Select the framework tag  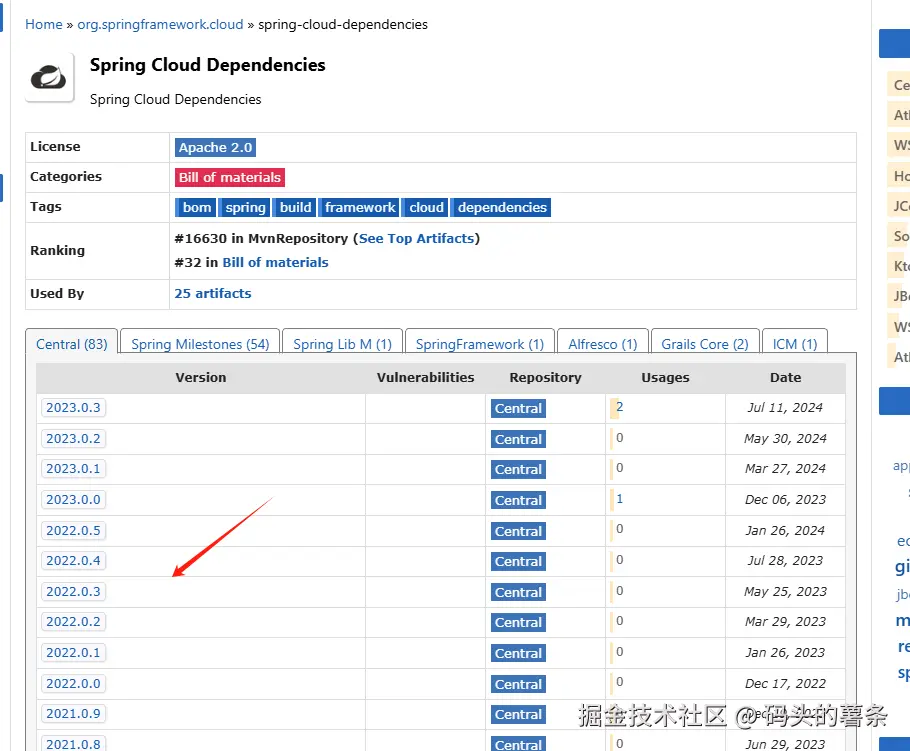(x=359, y=208)
